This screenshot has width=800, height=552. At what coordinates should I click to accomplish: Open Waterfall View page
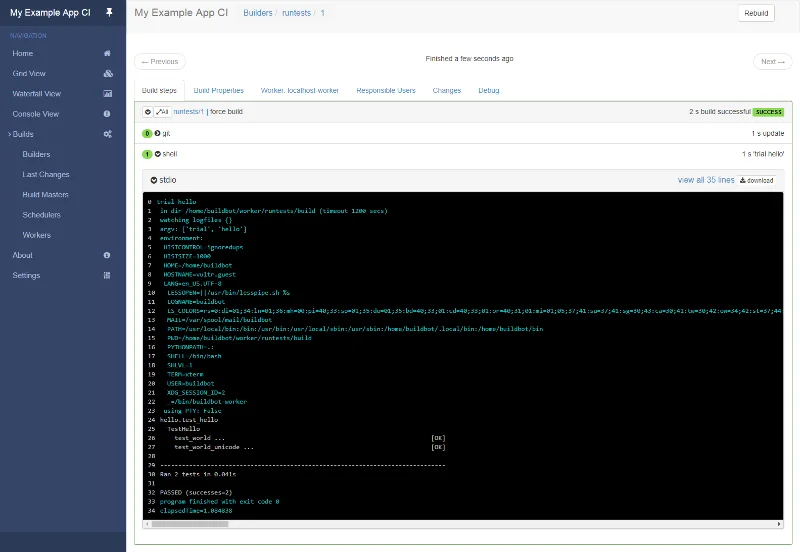point(37,94)
